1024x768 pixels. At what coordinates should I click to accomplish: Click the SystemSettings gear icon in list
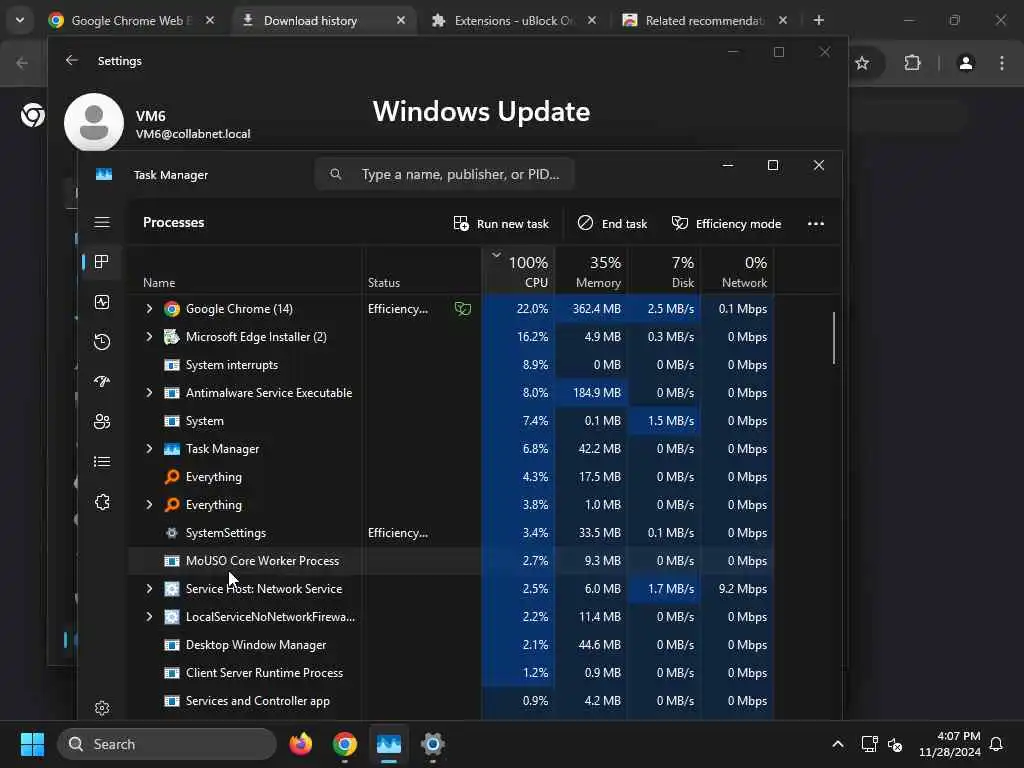172,533
